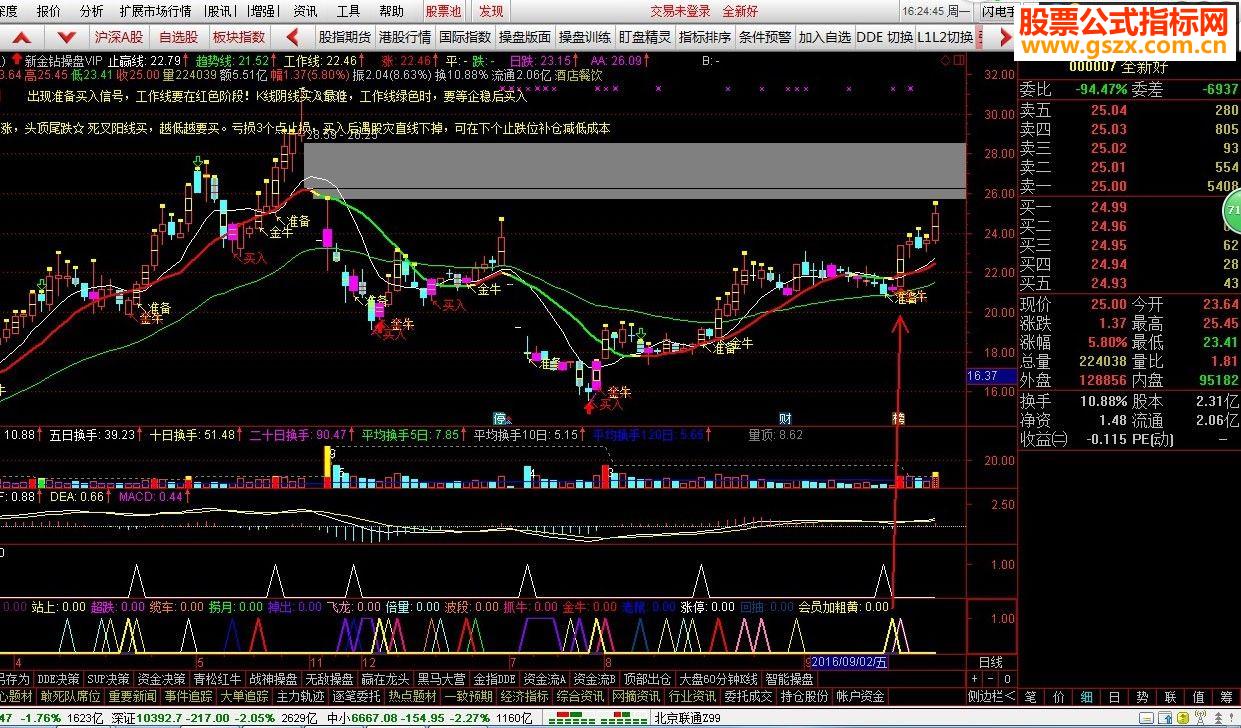Collapse the sidebar with 侧边栏<

click(991, 696)
